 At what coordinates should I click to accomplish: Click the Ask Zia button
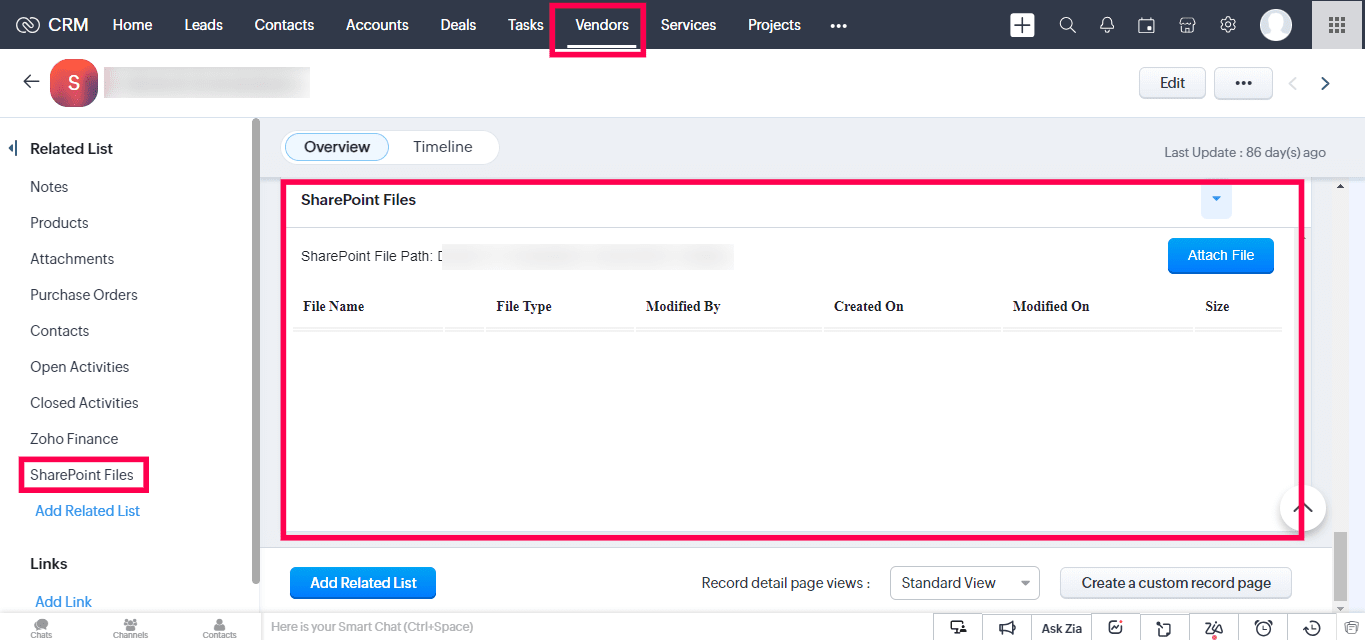click(1062, 628)
